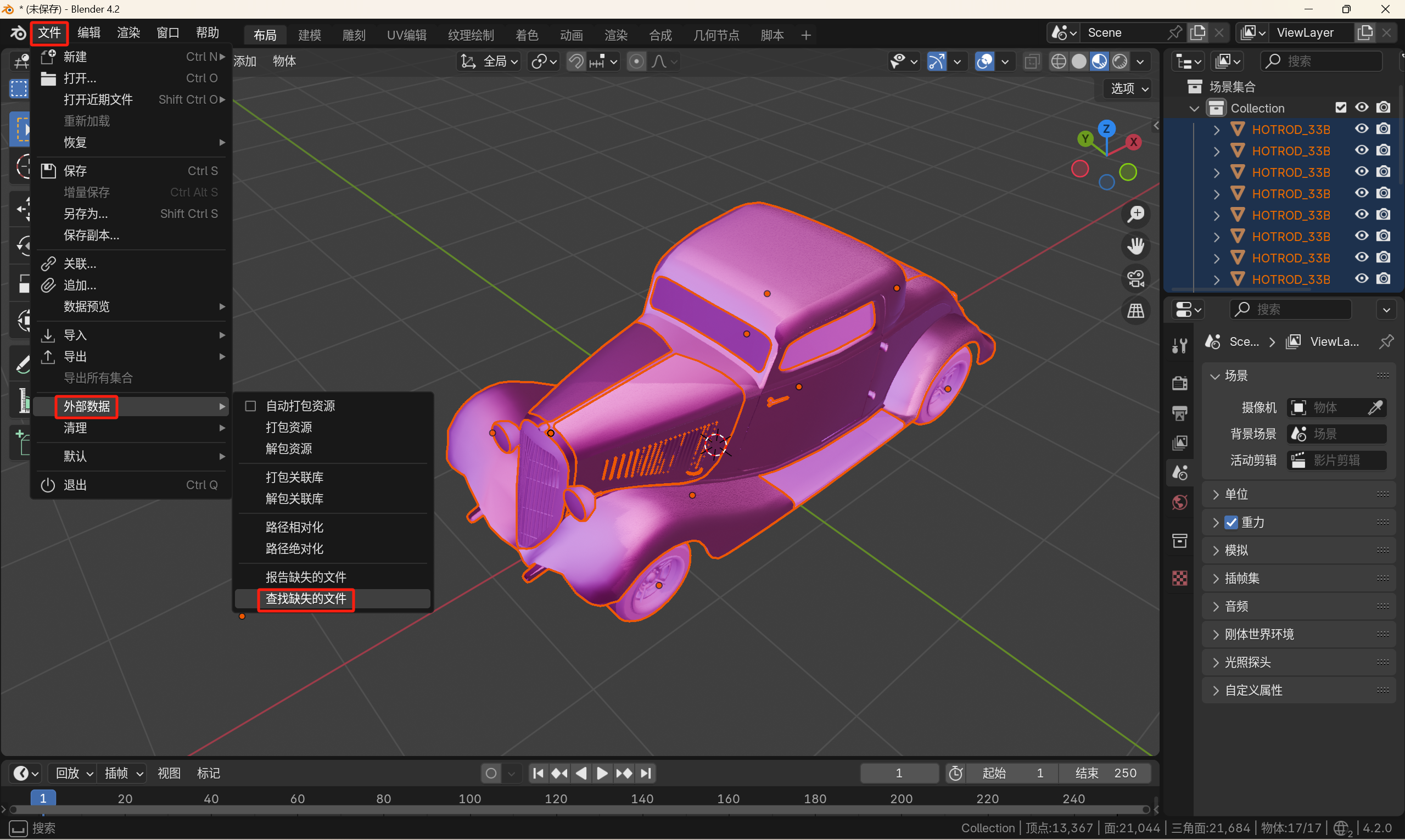Open the 全局 orientation dropdown
1405x840 pixels.
[489, 61]
